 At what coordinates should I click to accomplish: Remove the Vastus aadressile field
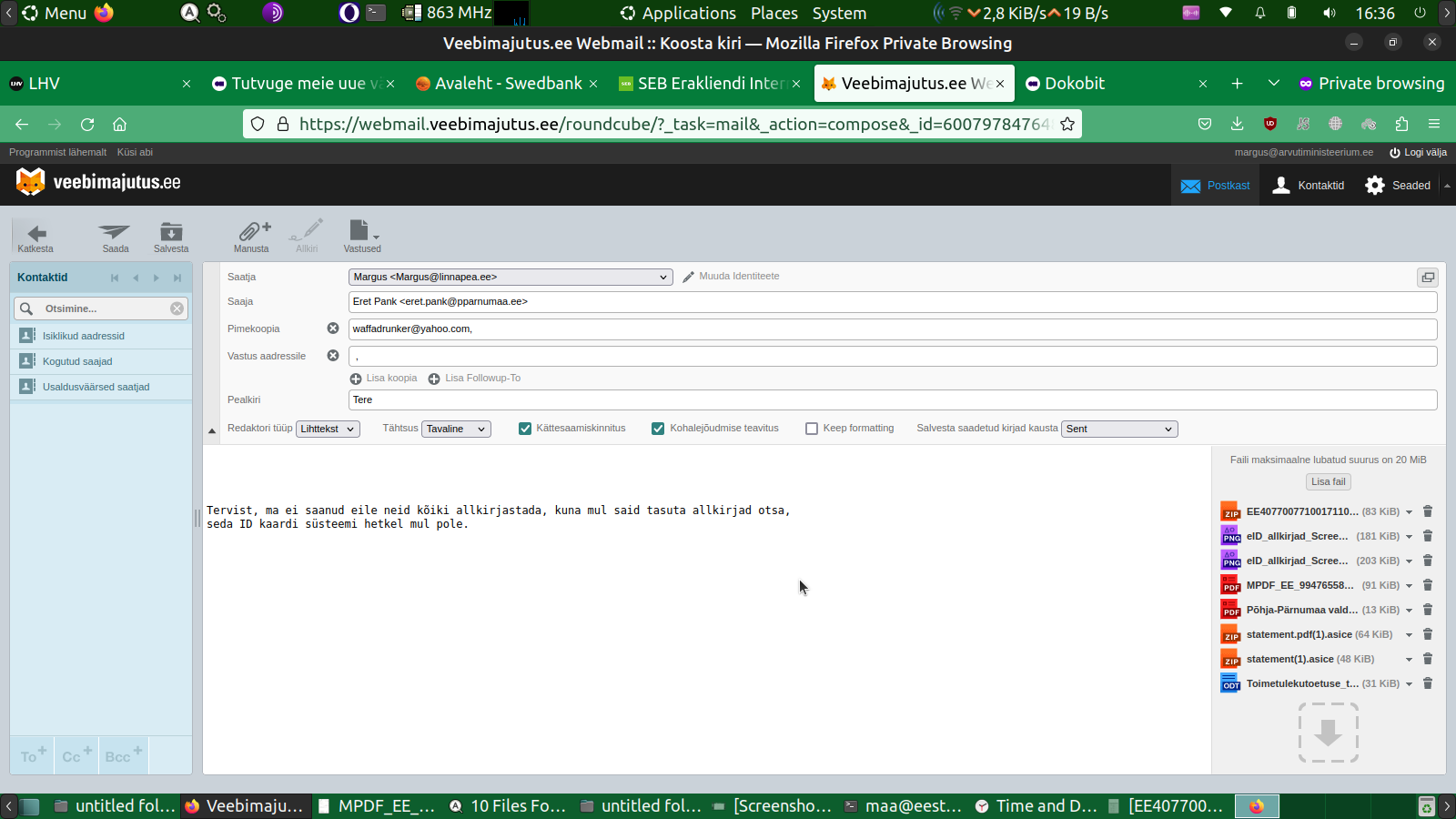pyautogui.click(x=333, y=356)
